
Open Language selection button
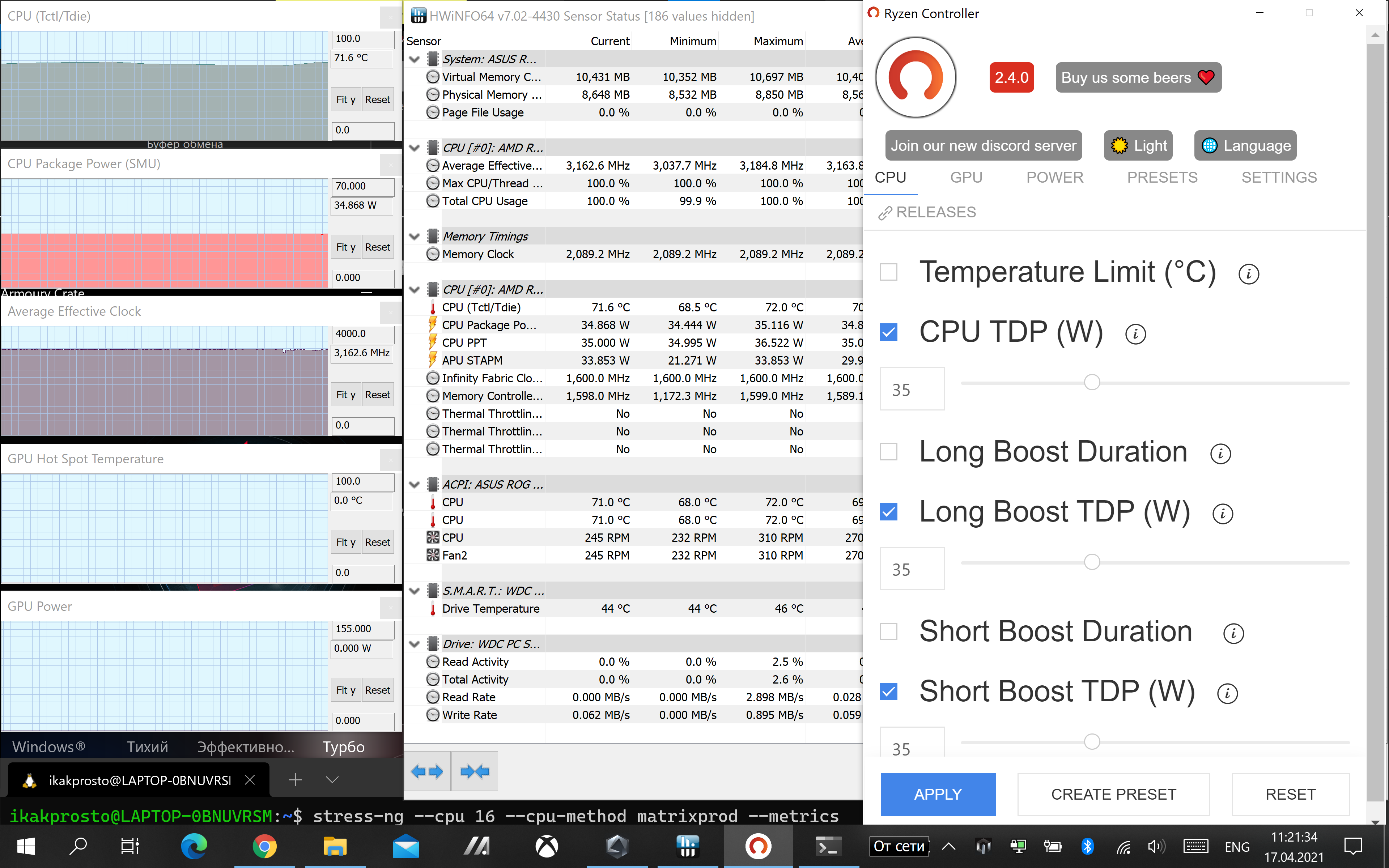click(x=1245, y=146)
